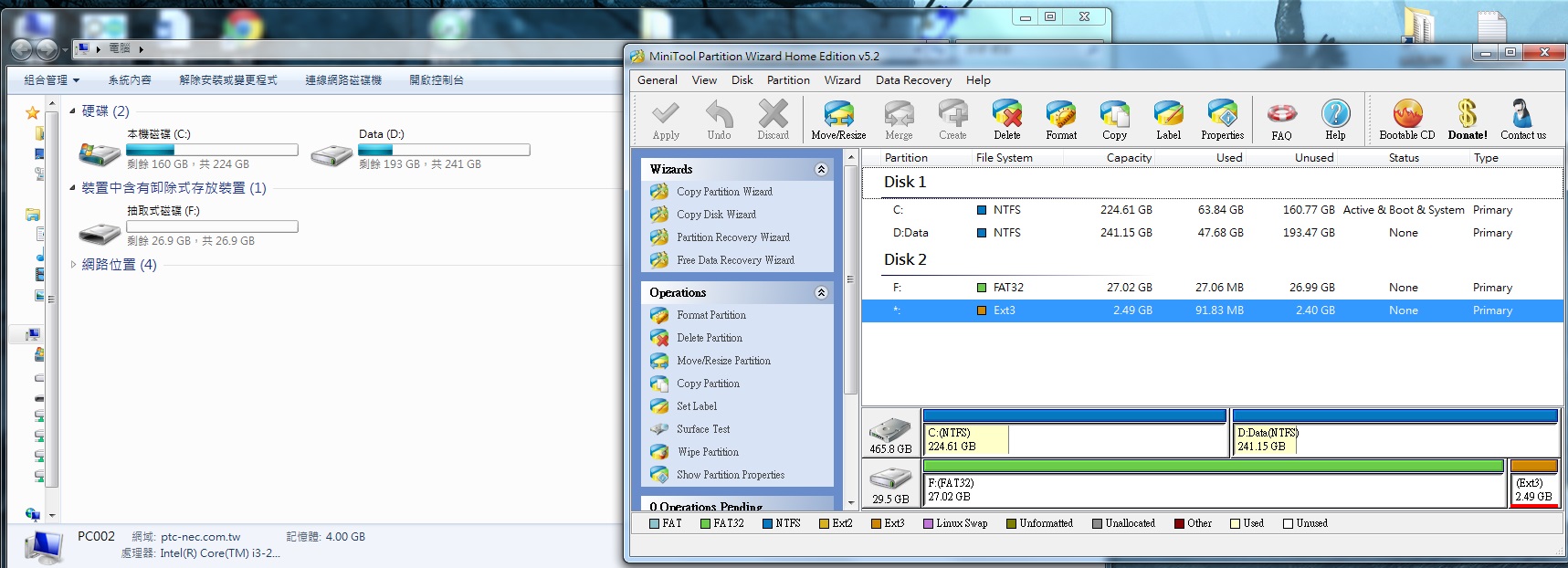Click the Undo toolbar icon
The height and width of the screenshot is (568, 1568).
pos(719,120)
